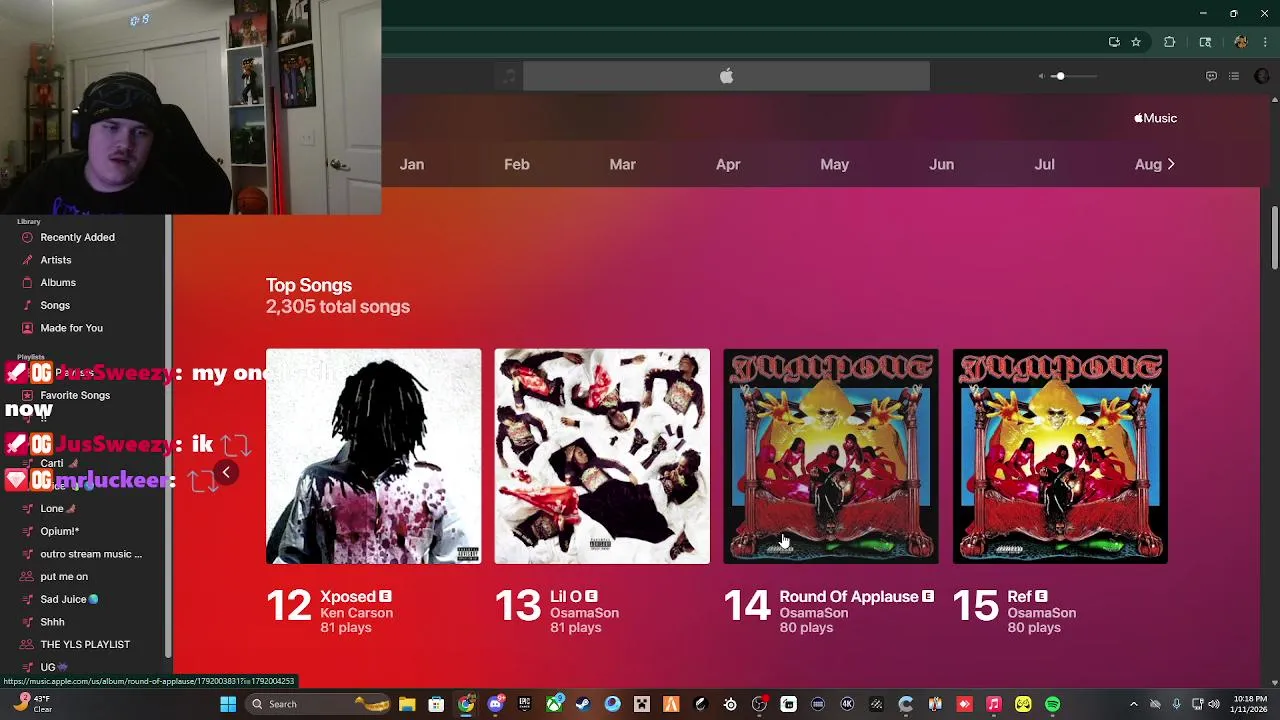Click the Xposed album artwork
The image size is (1280, 720).
(x=373, y=456)
